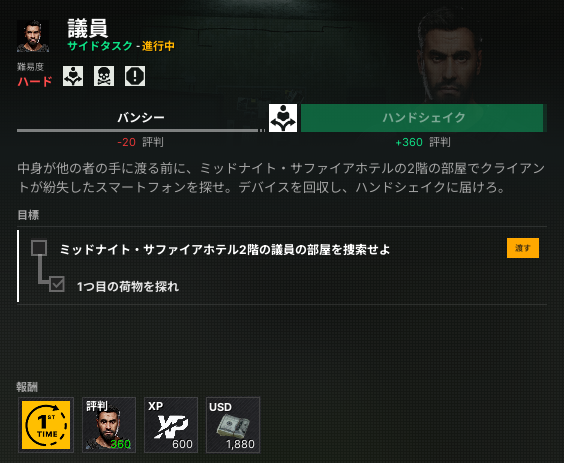
Task: Click the orange 渡す hand-over button
Action: (523, 248)
